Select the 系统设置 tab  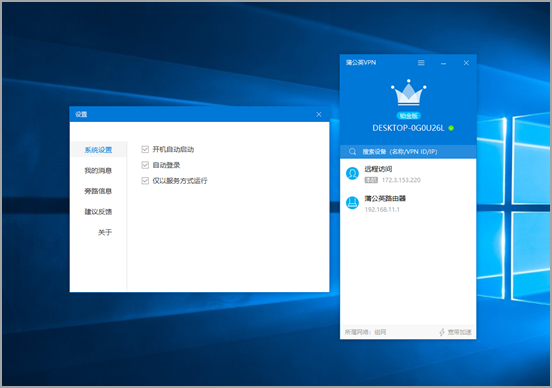pyautogui.click(x=98, y=150)
